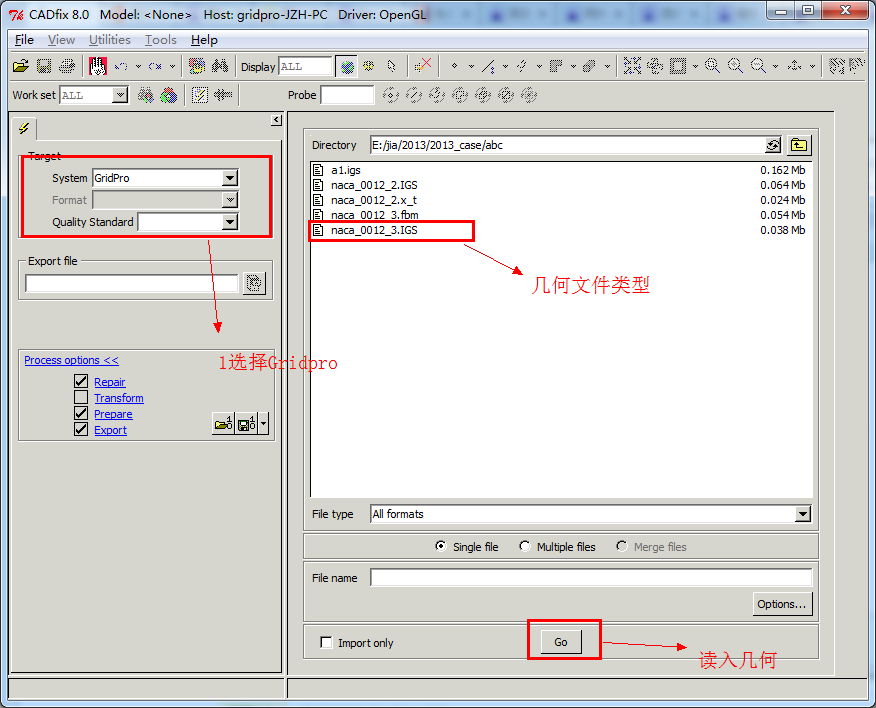The image size is (876, 708).
Task: Select naca_0012_3.IGS in the file list
Action: [374, 230]
